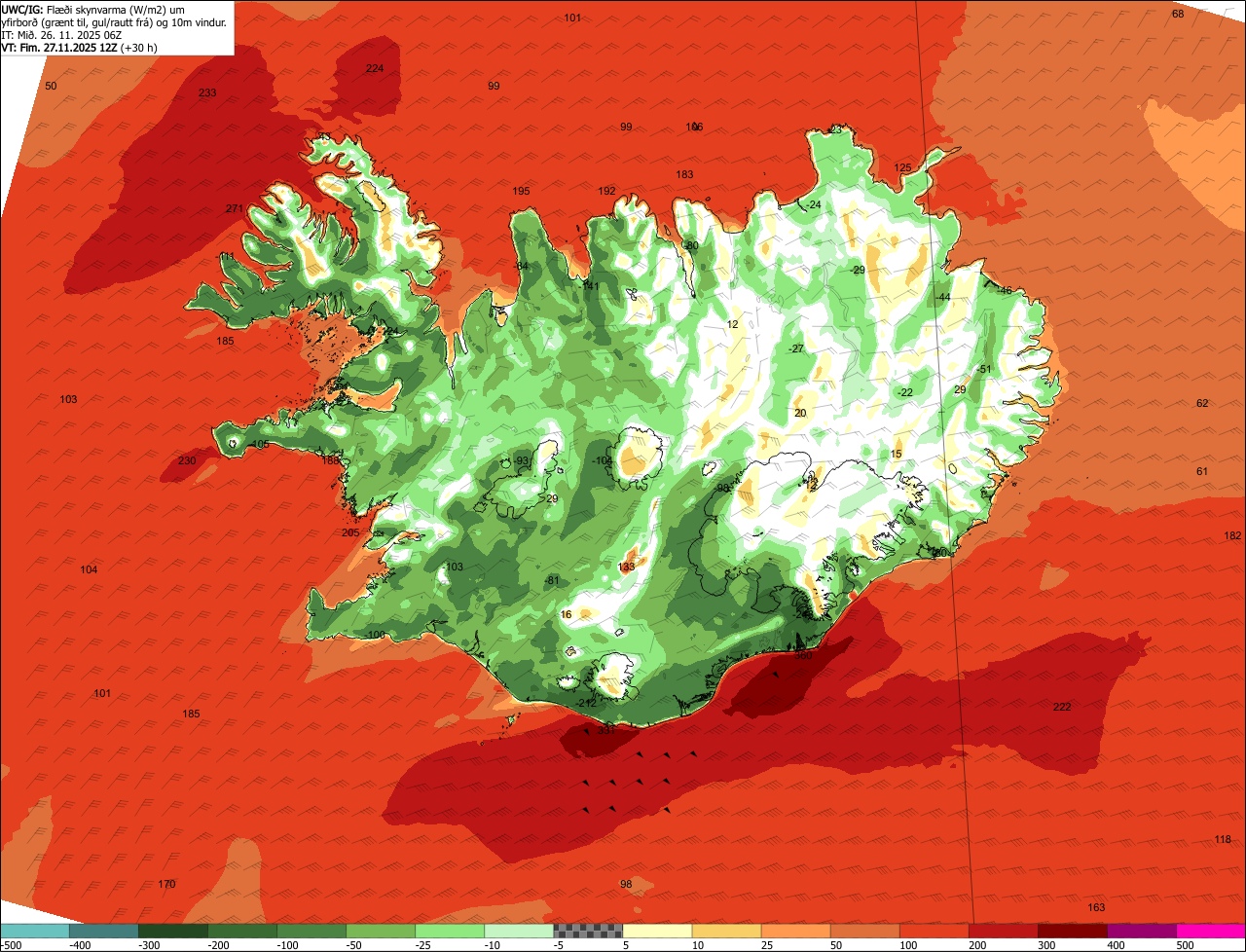Click the '271' value near the Westfjords

[x=235, y=209]
